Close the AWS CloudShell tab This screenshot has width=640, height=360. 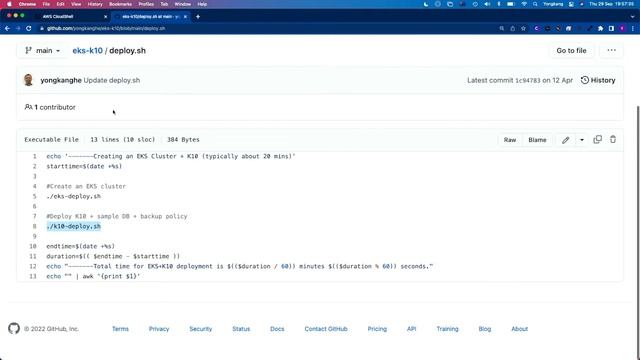pyautogui.click(x=106, y=17)
